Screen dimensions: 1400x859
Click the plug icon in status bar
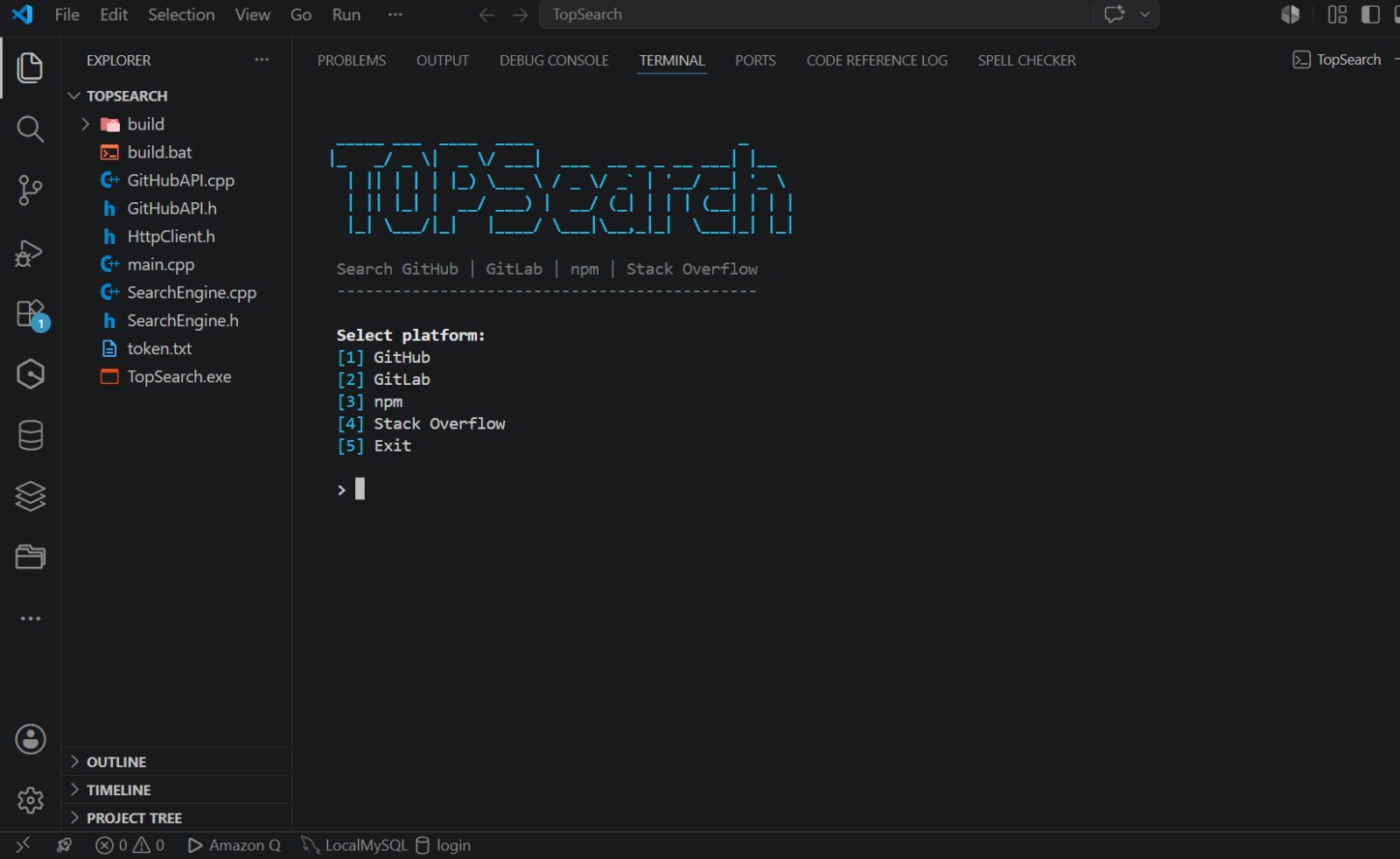click(64, 845)
